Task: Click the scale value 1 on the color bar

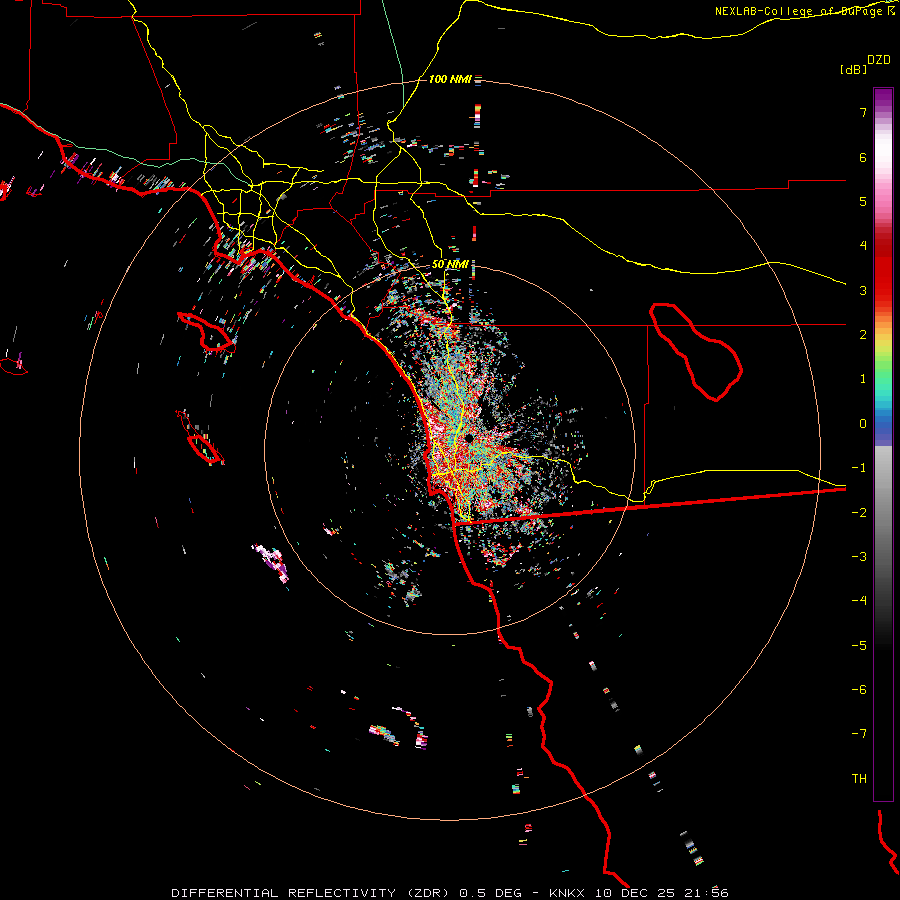Action: click(863, 379)
